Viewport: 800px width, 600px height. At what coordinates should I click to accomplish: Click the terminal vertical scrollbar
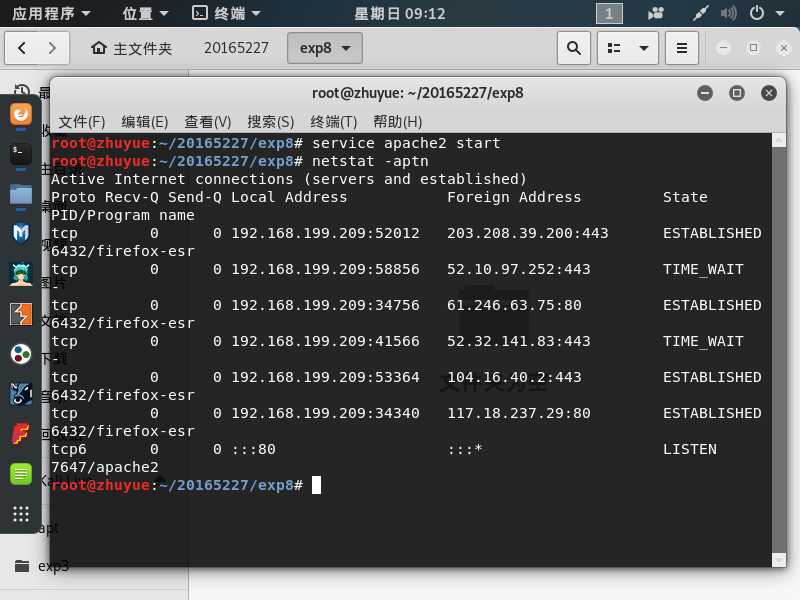pos(779,350)
